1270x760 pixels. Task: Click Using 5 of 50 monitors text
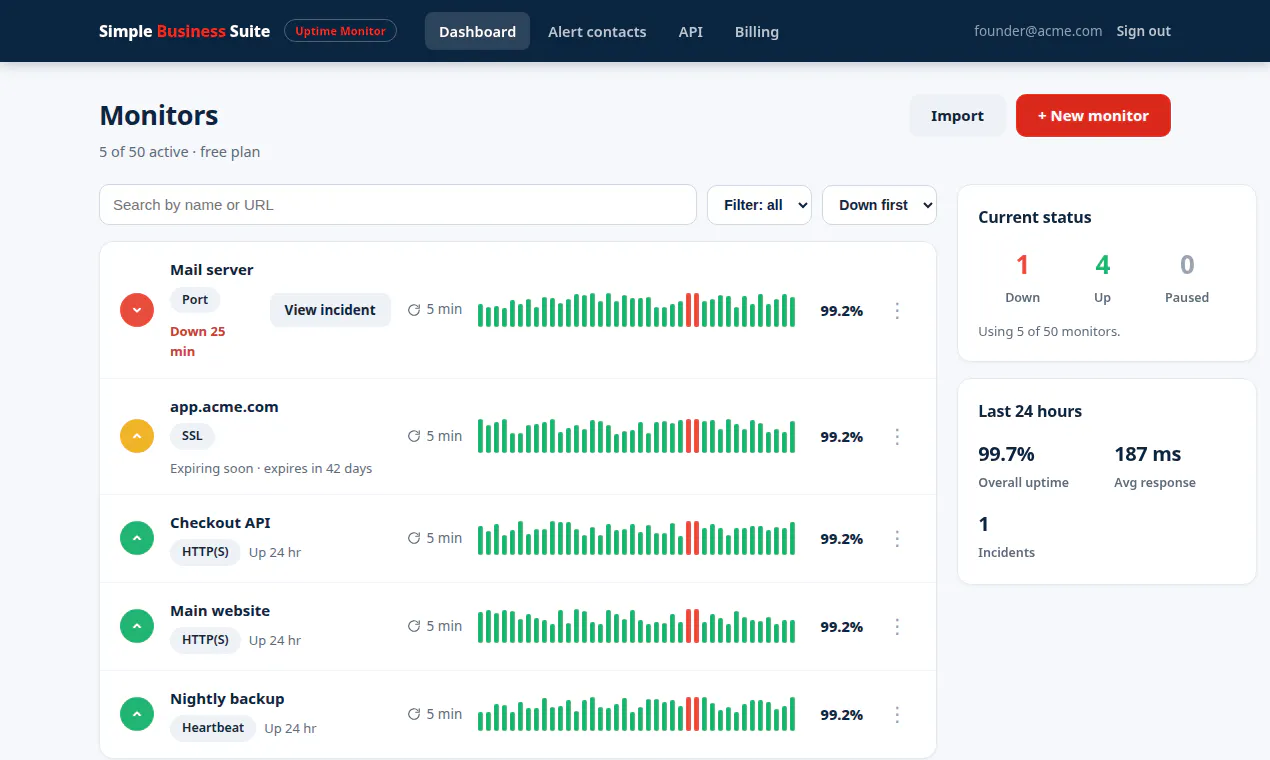[1049, 331]
